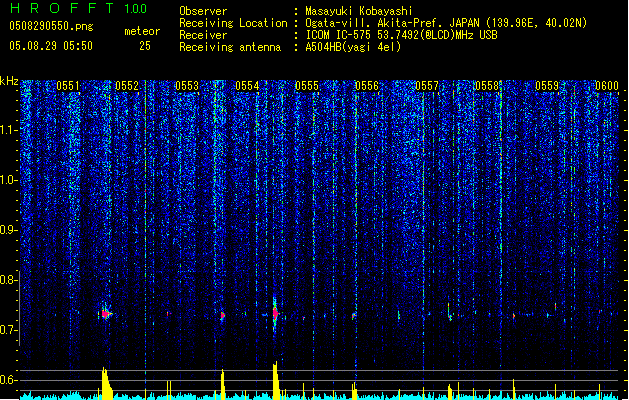Screen dimensions: 629x400
Task: Click the 0552 time marker
Action: [x=127, y=85]
